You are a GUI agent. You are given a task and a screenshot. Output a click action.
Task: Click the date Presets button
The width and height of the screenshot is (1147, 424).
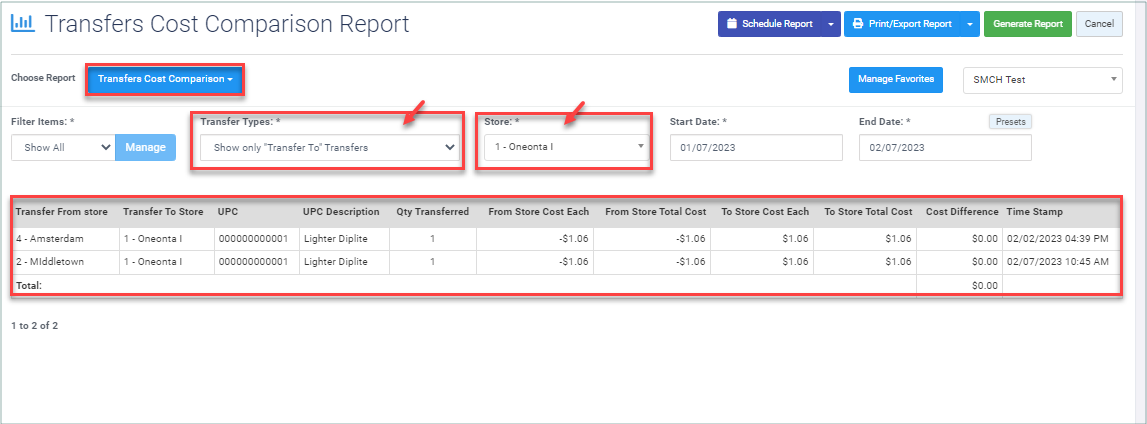click(1010, 121)
